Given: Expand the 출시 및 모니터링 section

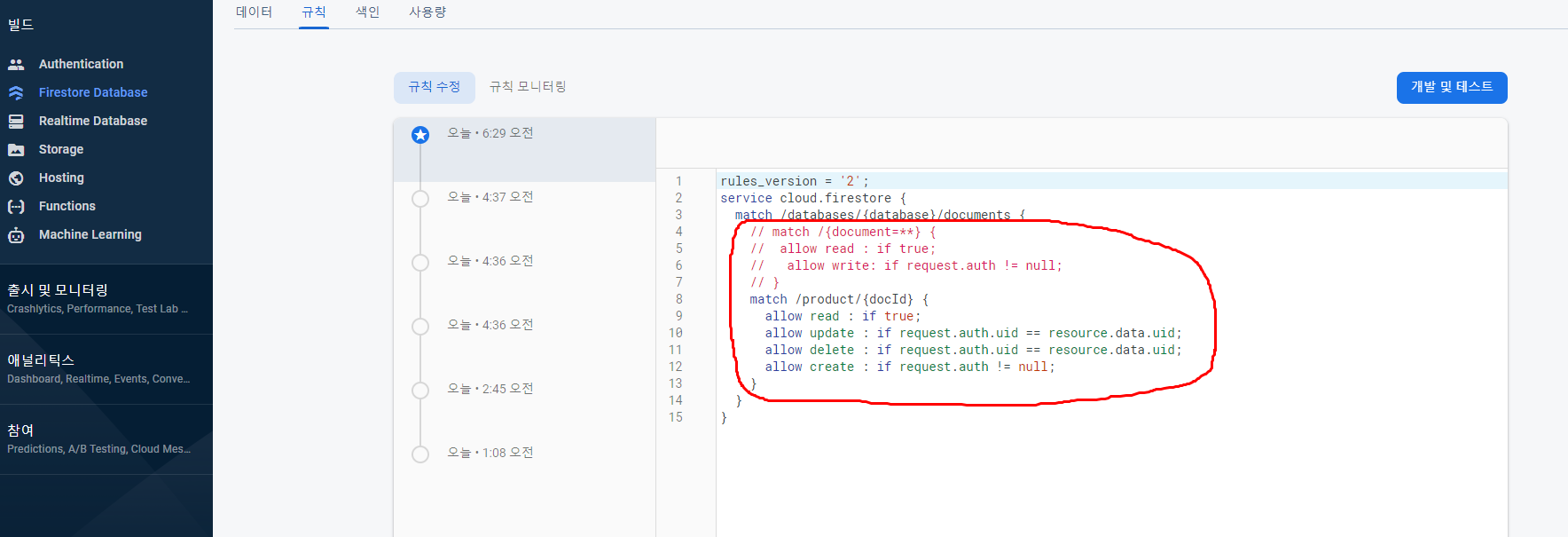Looking at the screenshot, I should click(x=106, y=299).
